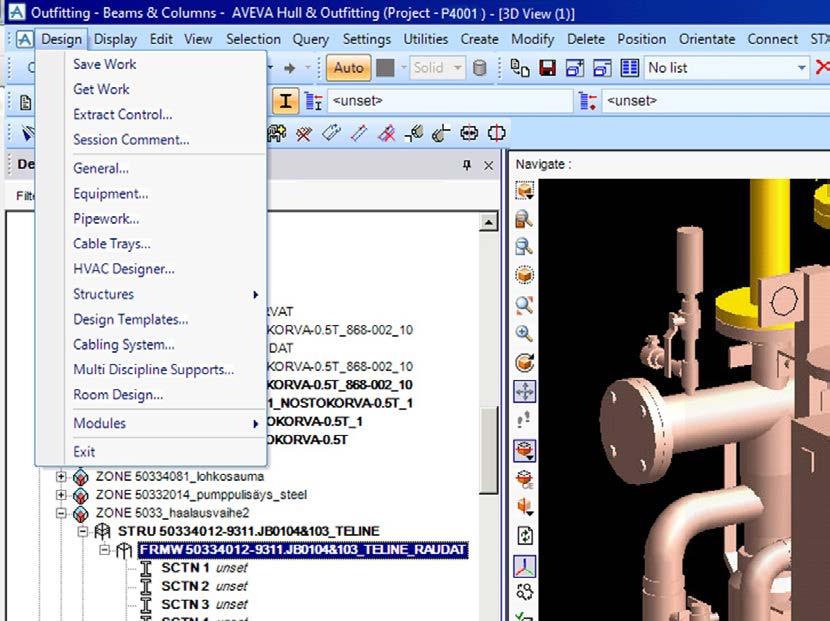The width and height of the screenshot is (830, 621).
Task: Click the blue lists icon beside No list
Action: coord(629,68)
